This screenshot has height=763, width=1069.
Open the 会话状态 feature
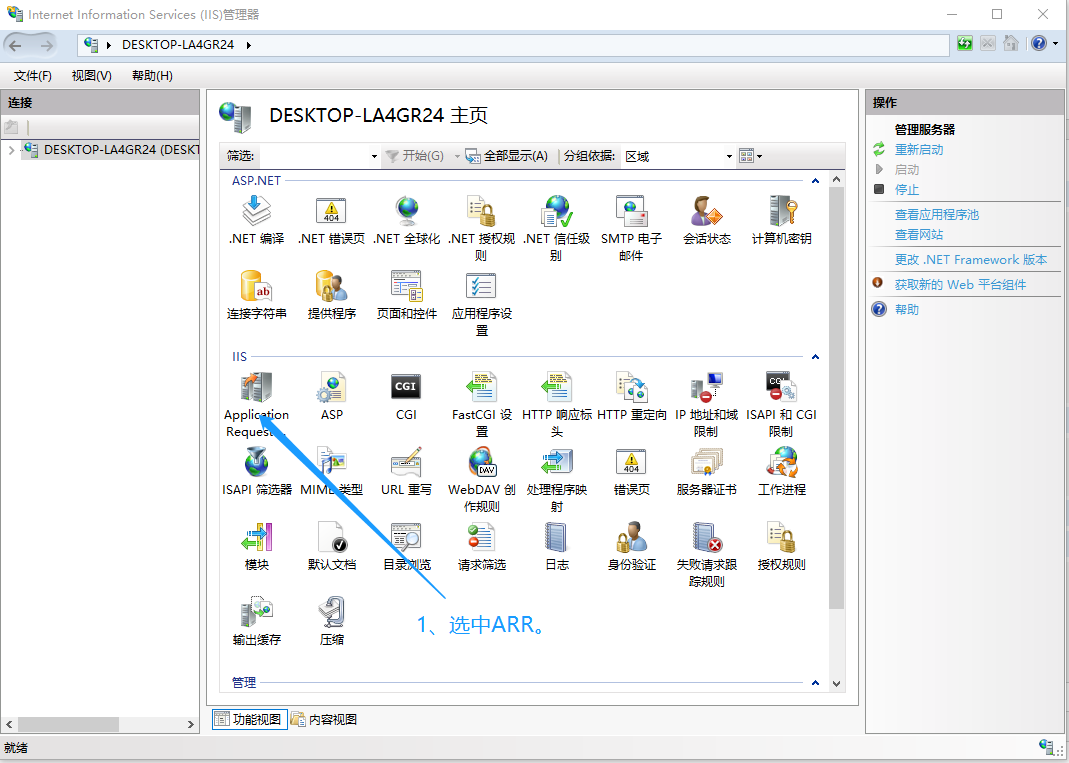[706, 220]
